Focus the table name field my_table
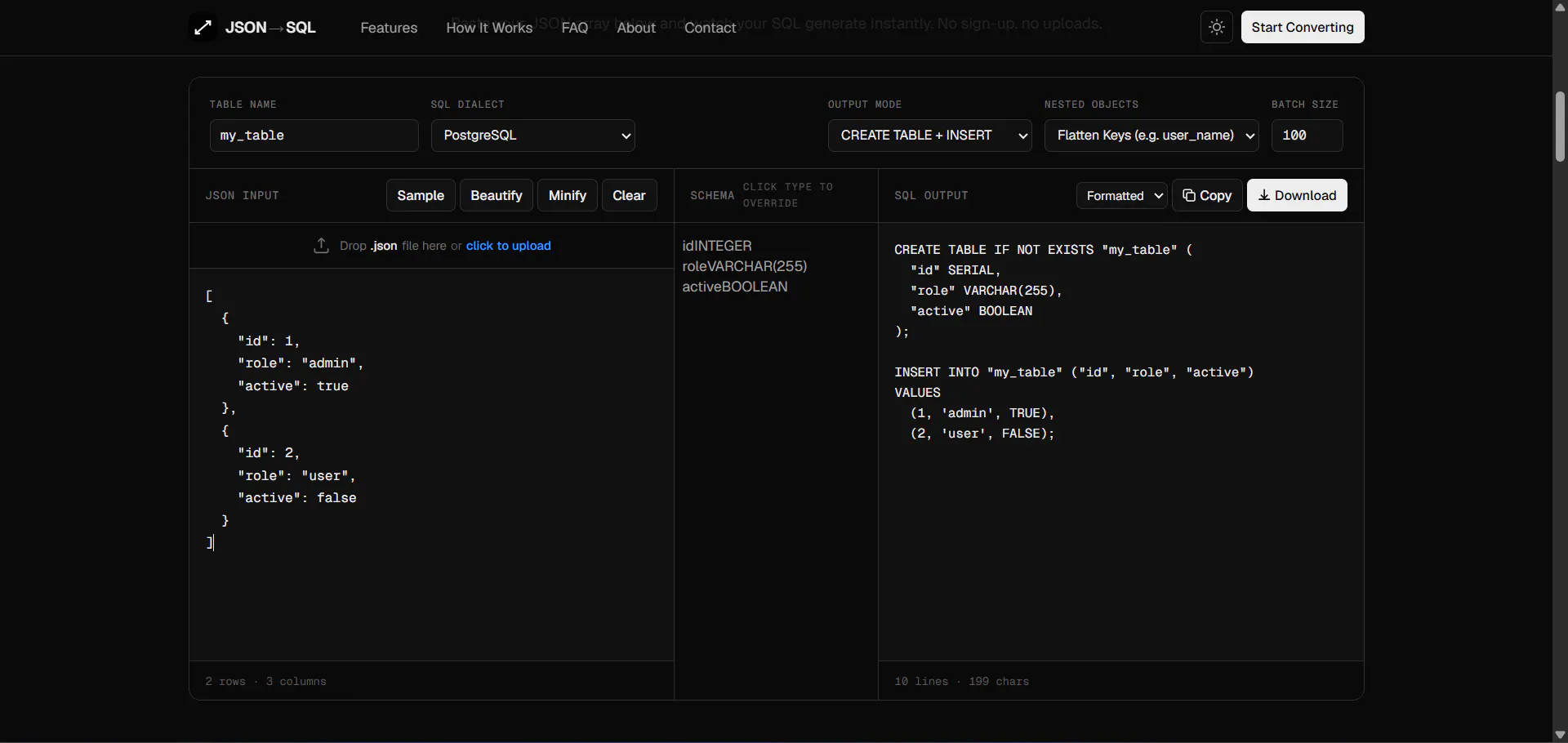This screenshot has height=743, width=1568. pos(314,136)
